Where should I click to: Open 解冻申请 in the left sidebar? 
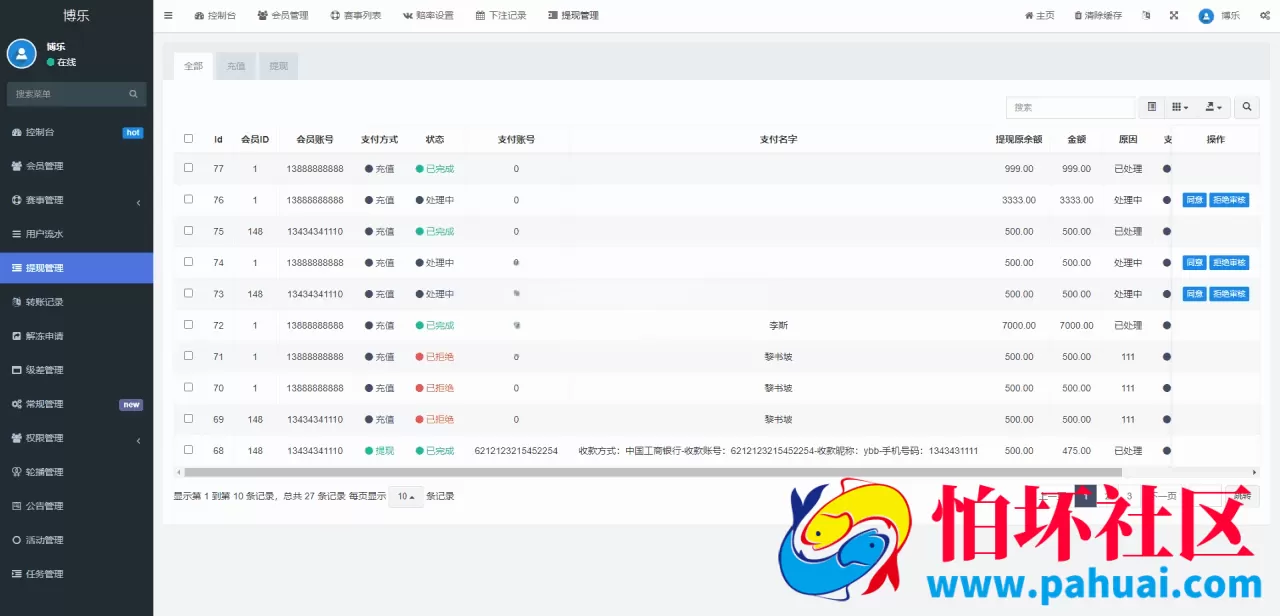click(76, 336)
